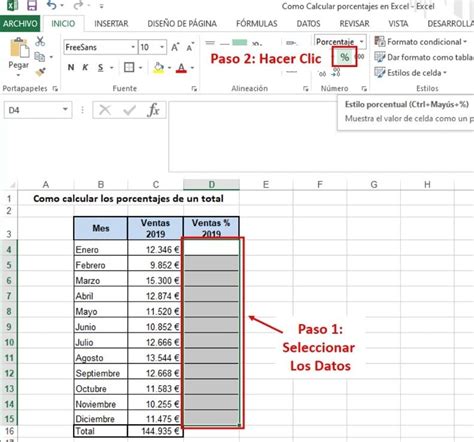The width and height of the screenshot is (474, 442).
Task: Apply the yellow fill color bucket
Action: click(x=158, y=68)
